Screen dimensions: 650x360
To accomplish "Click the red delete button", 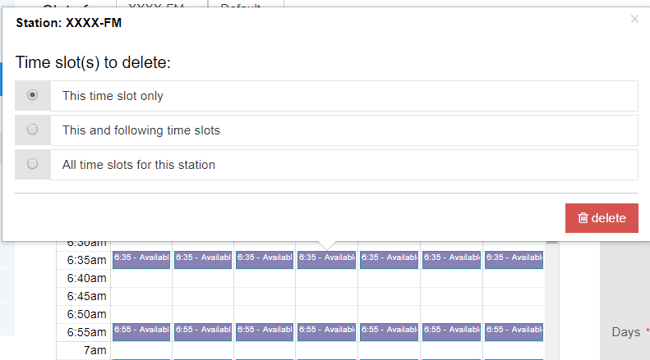I will click(601, 218).
